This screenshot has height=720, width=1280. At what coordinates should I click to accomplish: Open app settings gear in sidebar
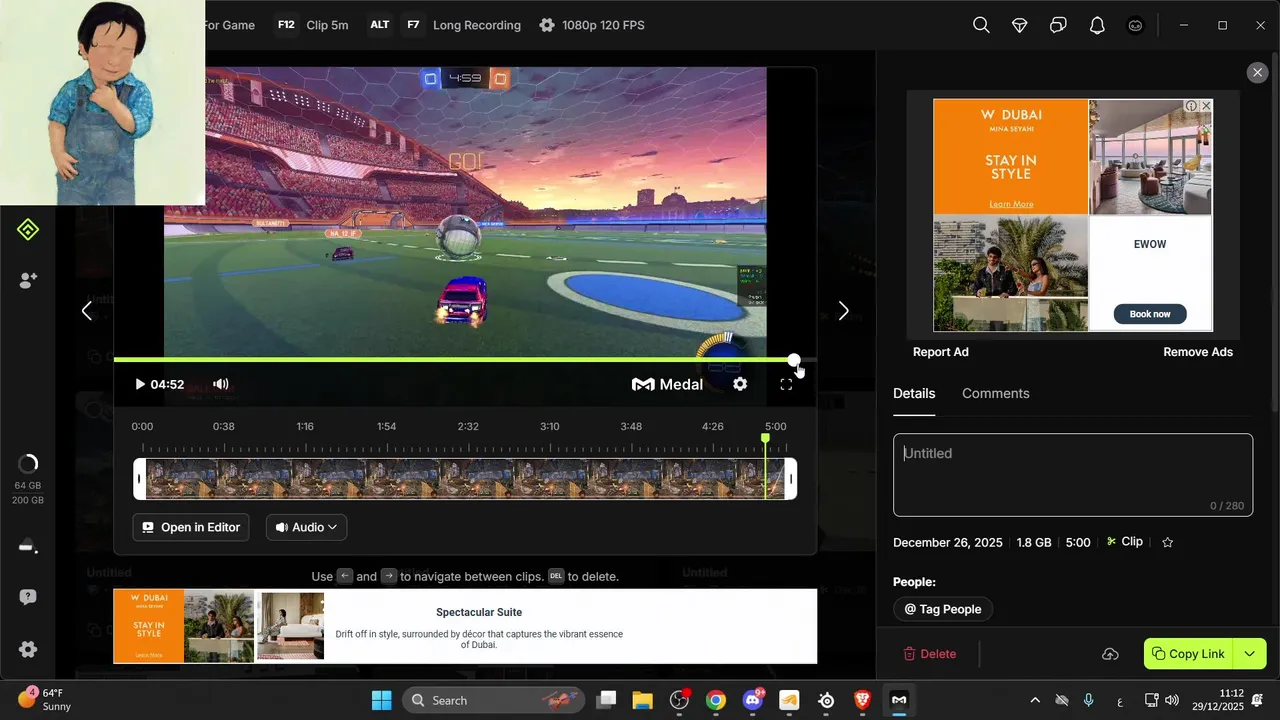coord(28,649)
